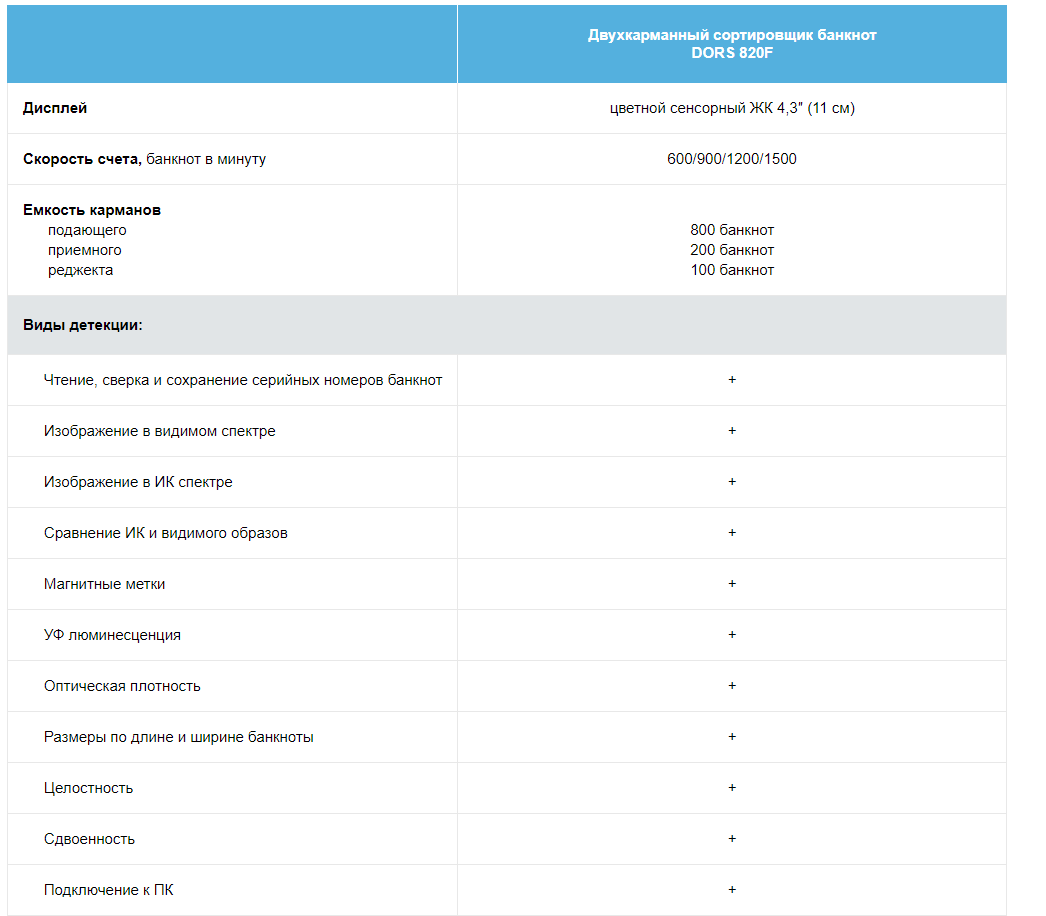
Task: Select 'Изображение в видимом спектре' row label
Action: [x=159, y=431]
